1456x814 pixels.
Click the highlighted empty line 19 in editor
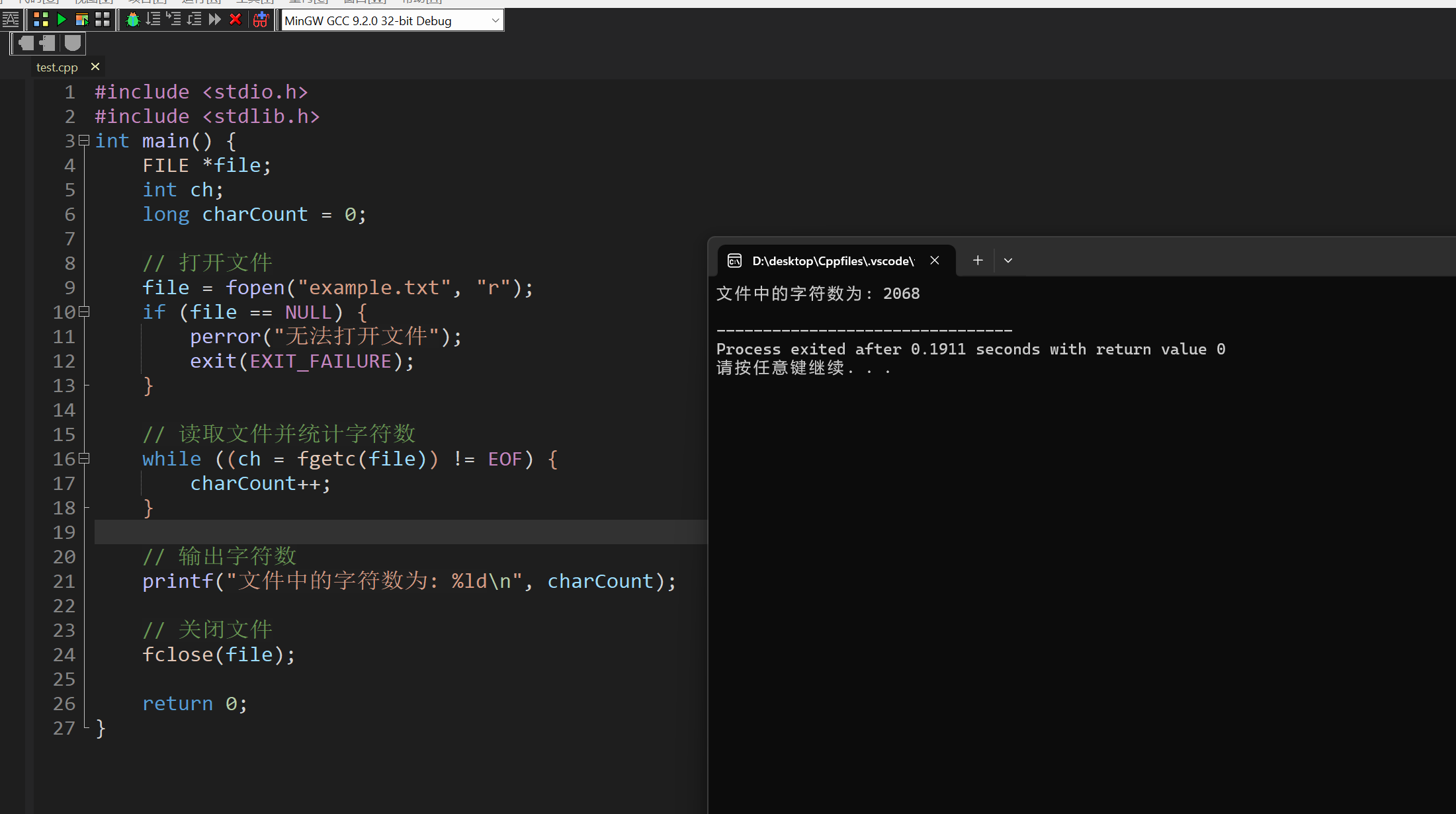(x=400, y=532)
